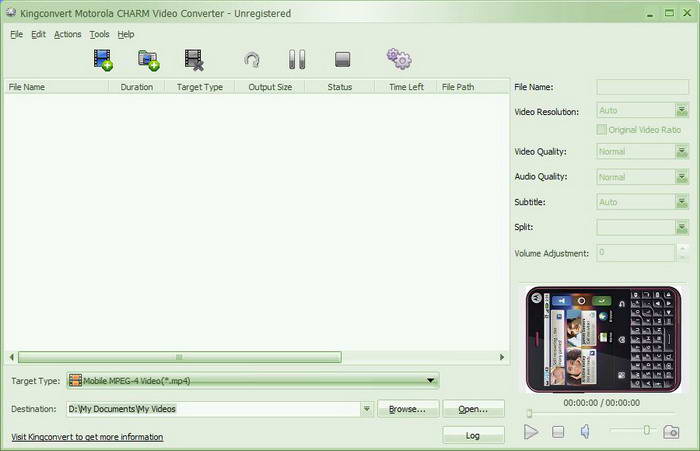Screen dimensions: 700x451
Task: Play the preview video
Action: [530, 432]
